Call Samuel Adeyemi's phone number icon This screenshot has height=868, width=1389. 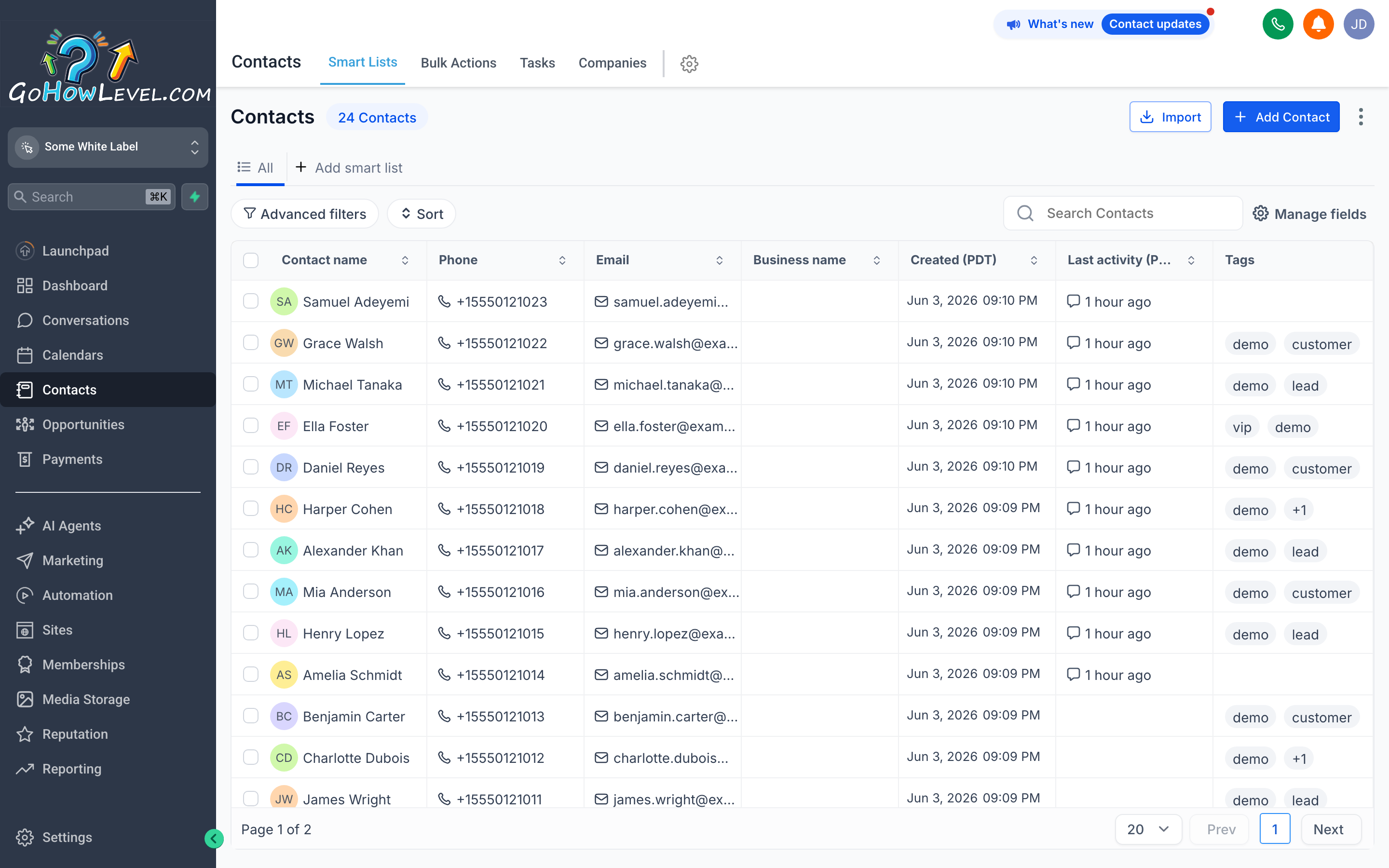[444, 301]
